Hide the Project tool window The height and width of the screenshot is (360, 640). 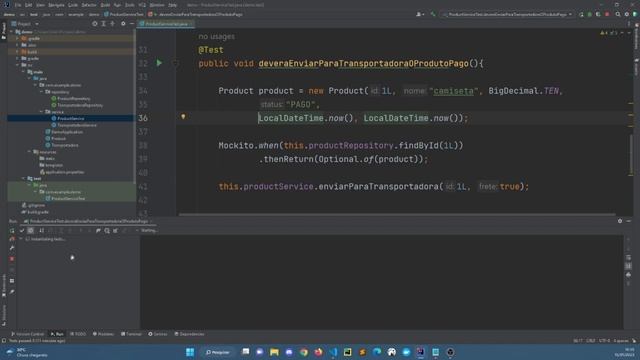coord(131,24)
